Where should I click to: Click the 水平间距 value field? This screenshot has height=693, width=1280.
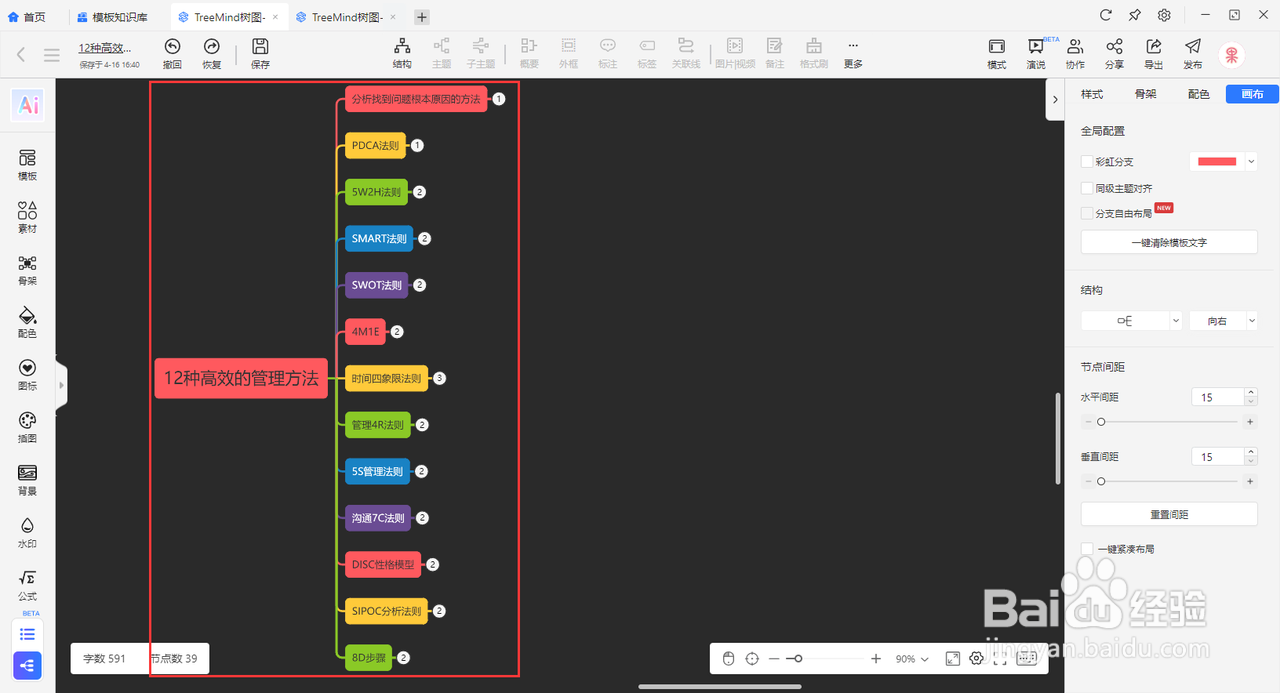point(1217,397)
